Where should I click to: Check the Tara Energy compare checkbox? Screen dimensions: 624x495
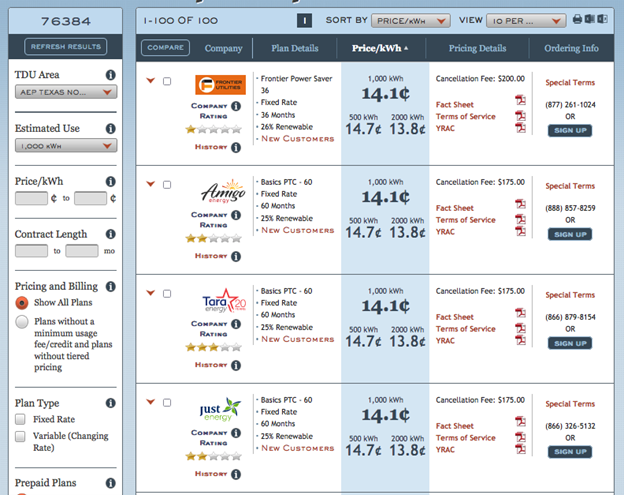click(x=167, y=294)
